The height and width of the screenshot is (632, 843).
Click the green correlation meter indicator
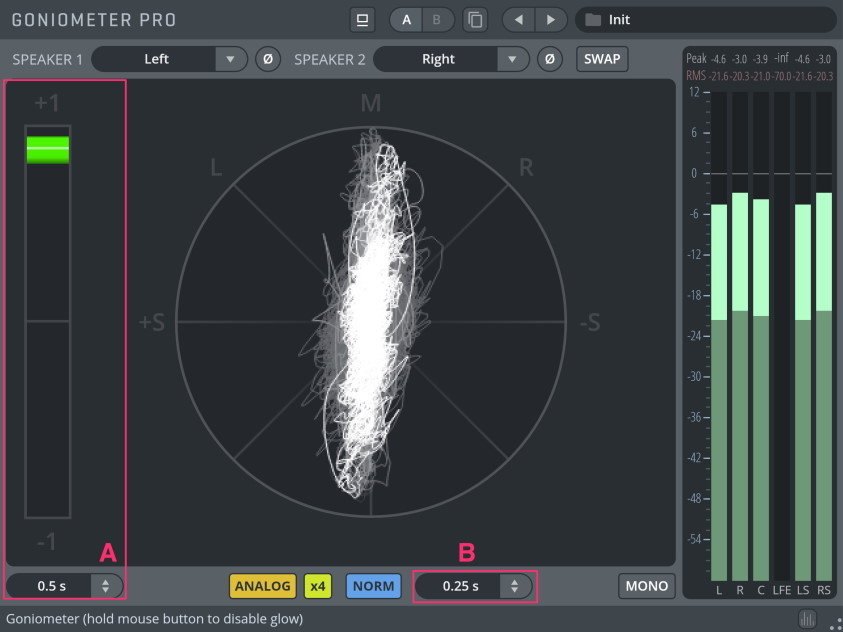point(48,149)
